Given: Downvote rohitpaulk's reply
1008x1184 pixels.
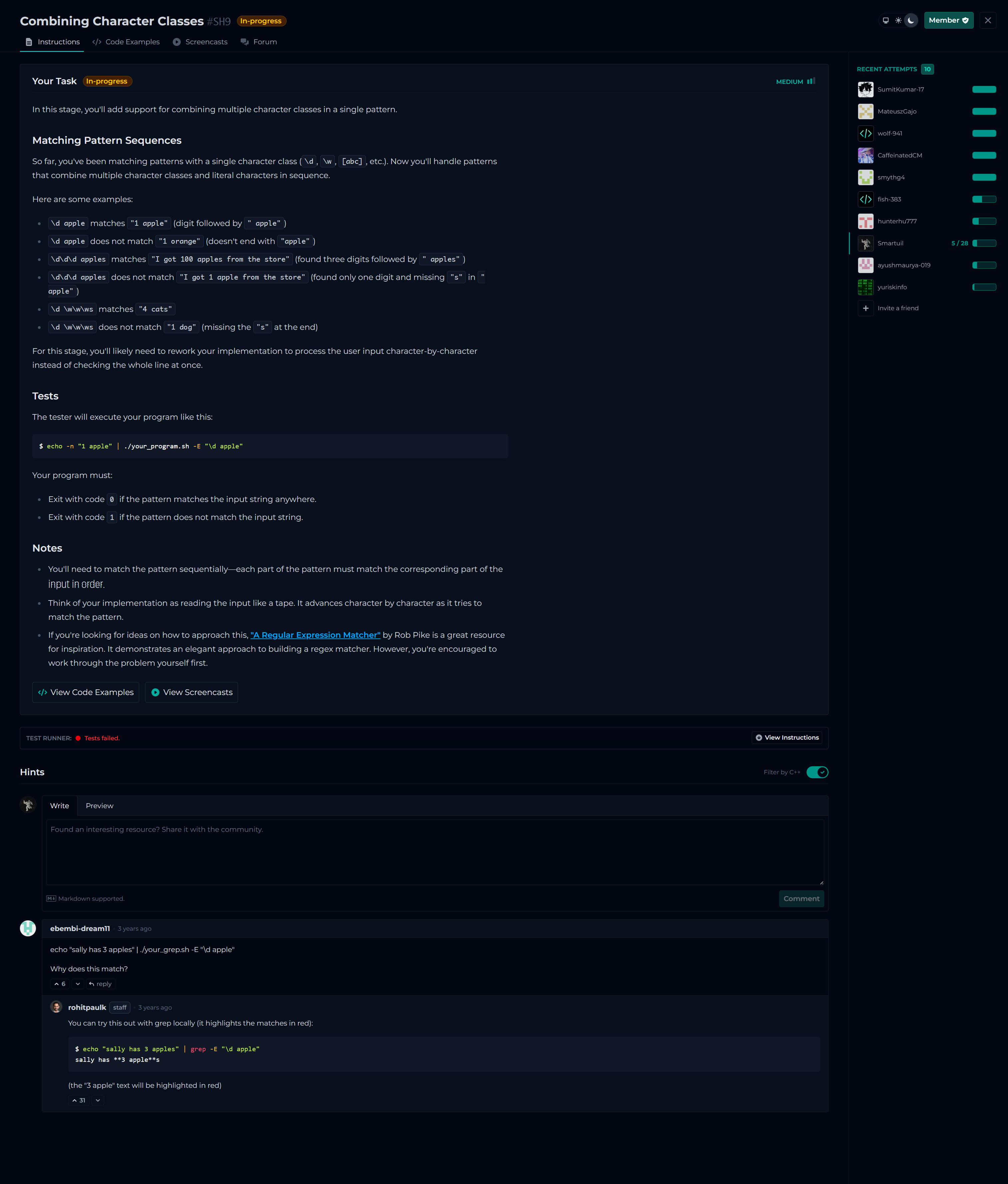Looking at the screenshot, I should click(98, 1100).
